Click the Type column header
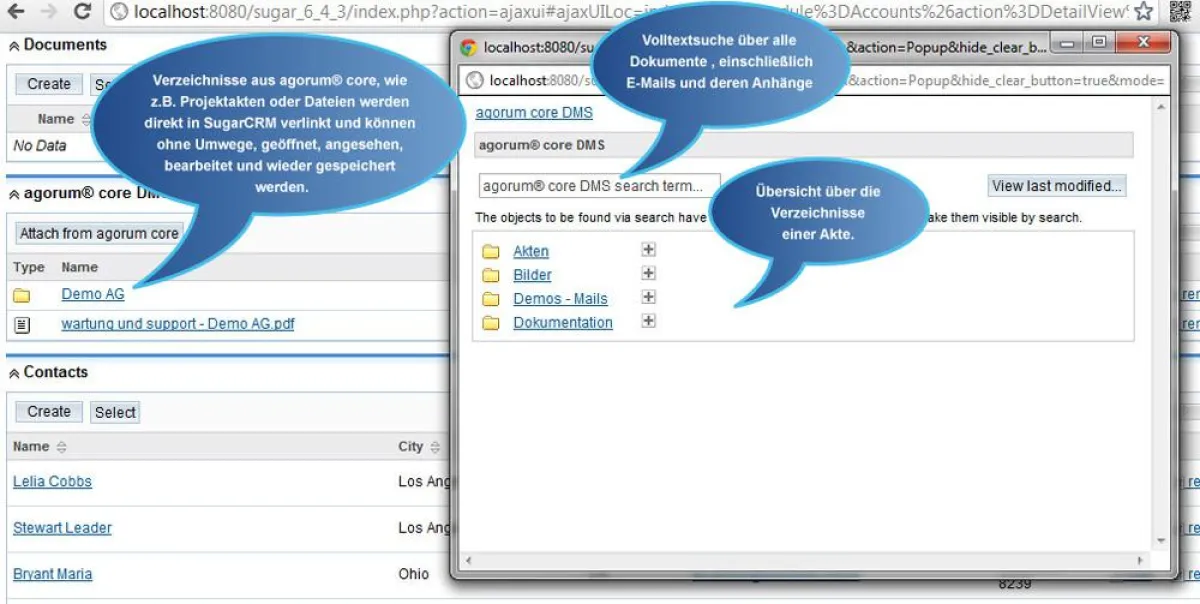This screenshot has height=604, width=1200. pyautogui.click(x=29, y=267)
